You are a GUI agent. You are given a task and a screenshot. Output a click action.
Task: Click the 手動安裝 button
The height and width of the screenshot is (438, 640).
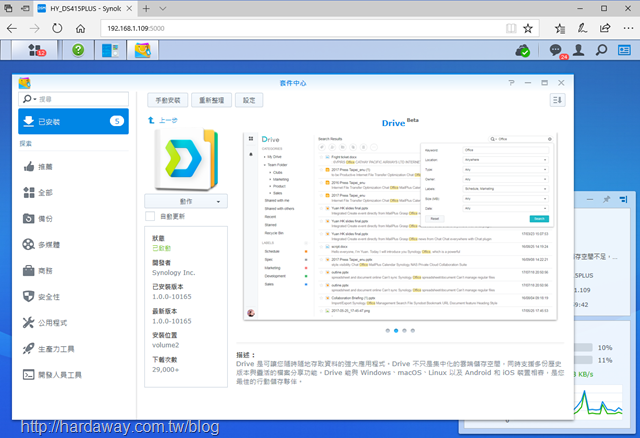pos(168,100)
